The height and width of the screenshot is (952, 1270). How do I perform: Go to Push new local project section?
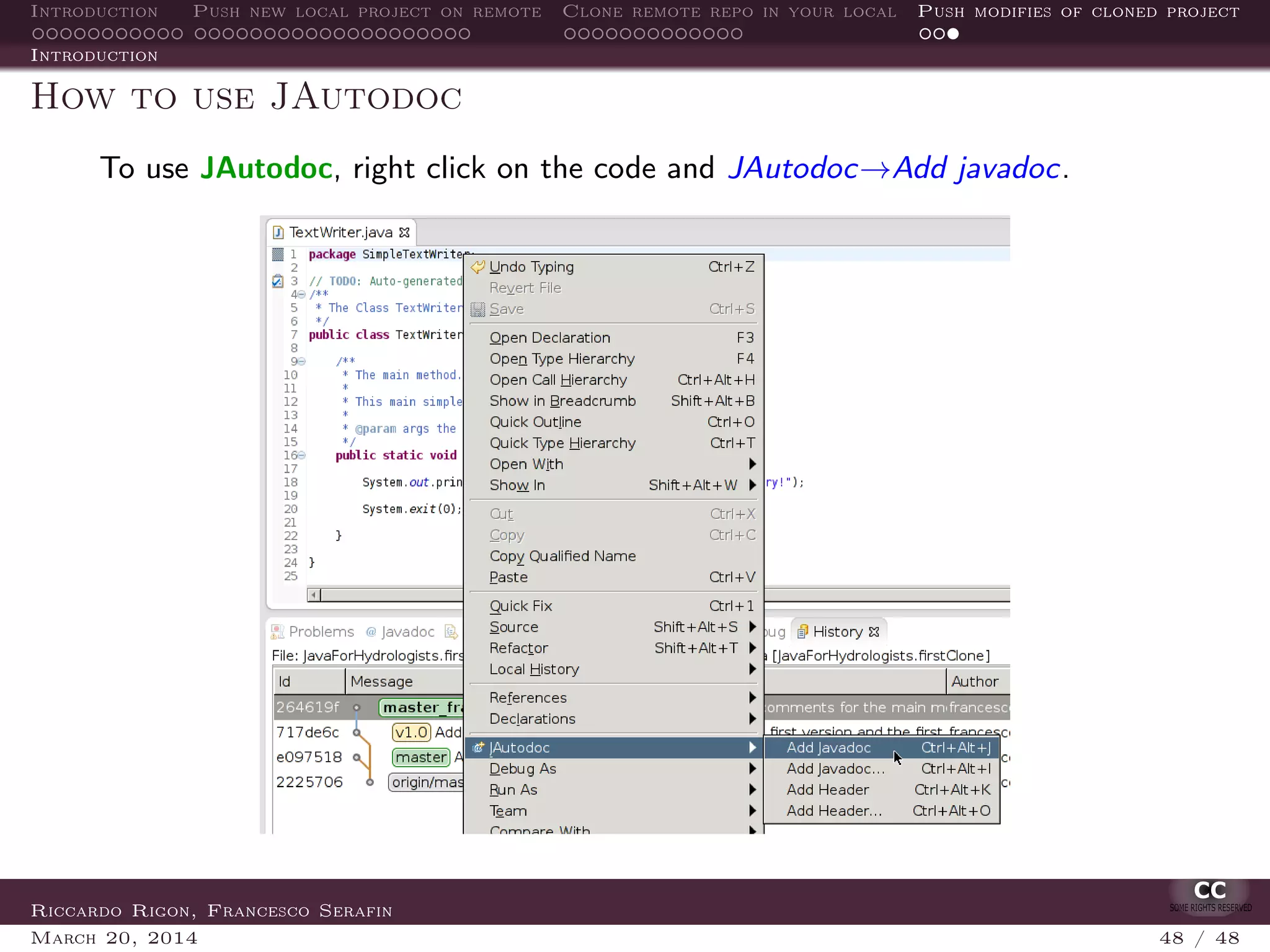tap(367, 12)
